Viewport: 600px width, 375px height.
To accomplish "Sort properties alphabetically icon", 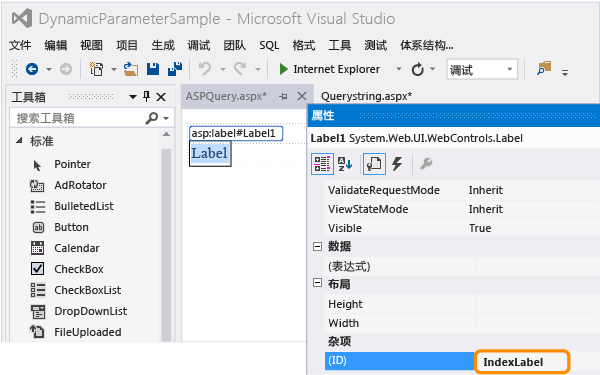I will pyautogui.click(x=345, y=164).
